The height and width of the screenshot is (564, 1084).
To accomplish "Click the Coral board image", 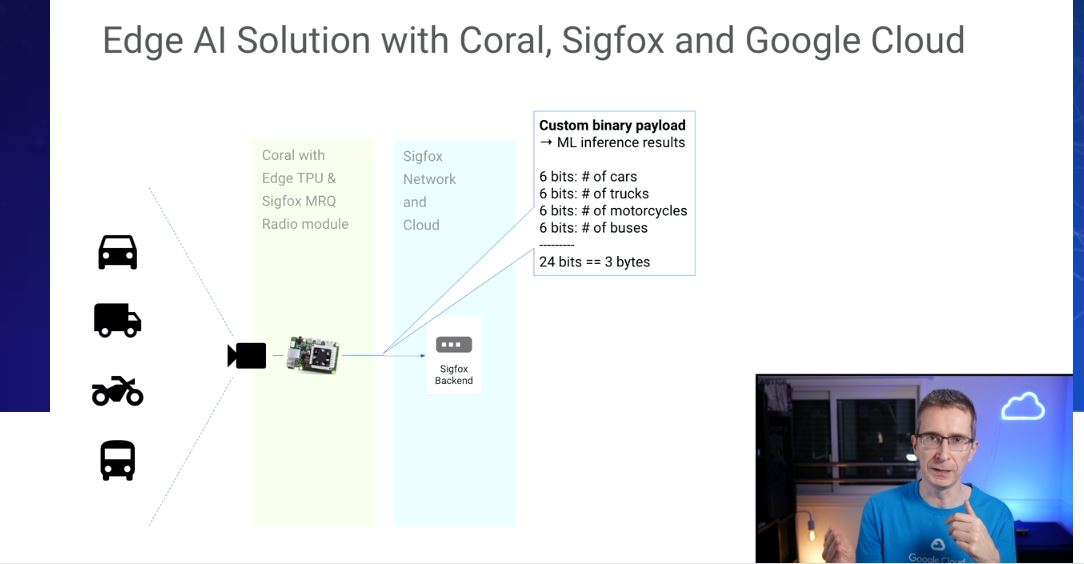I will point(313,355).
